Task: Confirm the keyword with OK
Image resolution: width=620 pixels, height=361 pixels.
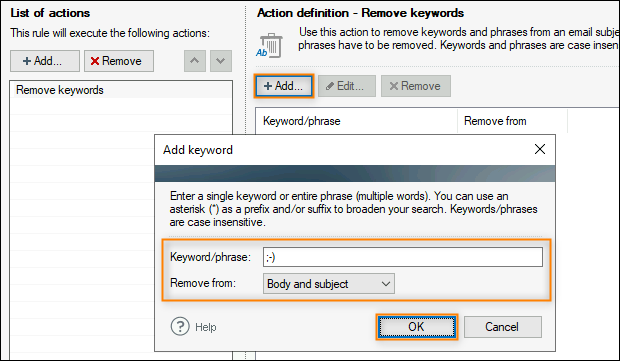Action: tap(416, 327)
